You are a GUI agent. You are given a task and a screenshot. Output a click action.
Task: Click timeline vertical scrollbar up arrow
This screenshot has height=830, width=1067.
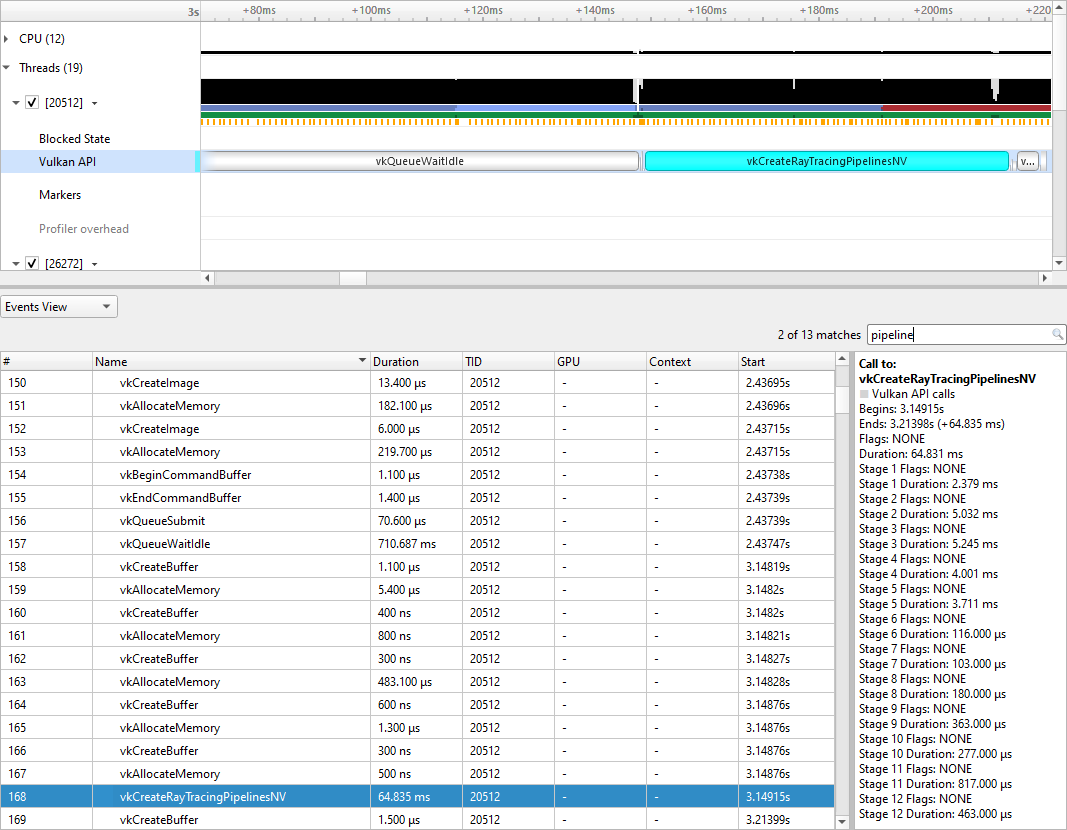(x=1059, y=8)
